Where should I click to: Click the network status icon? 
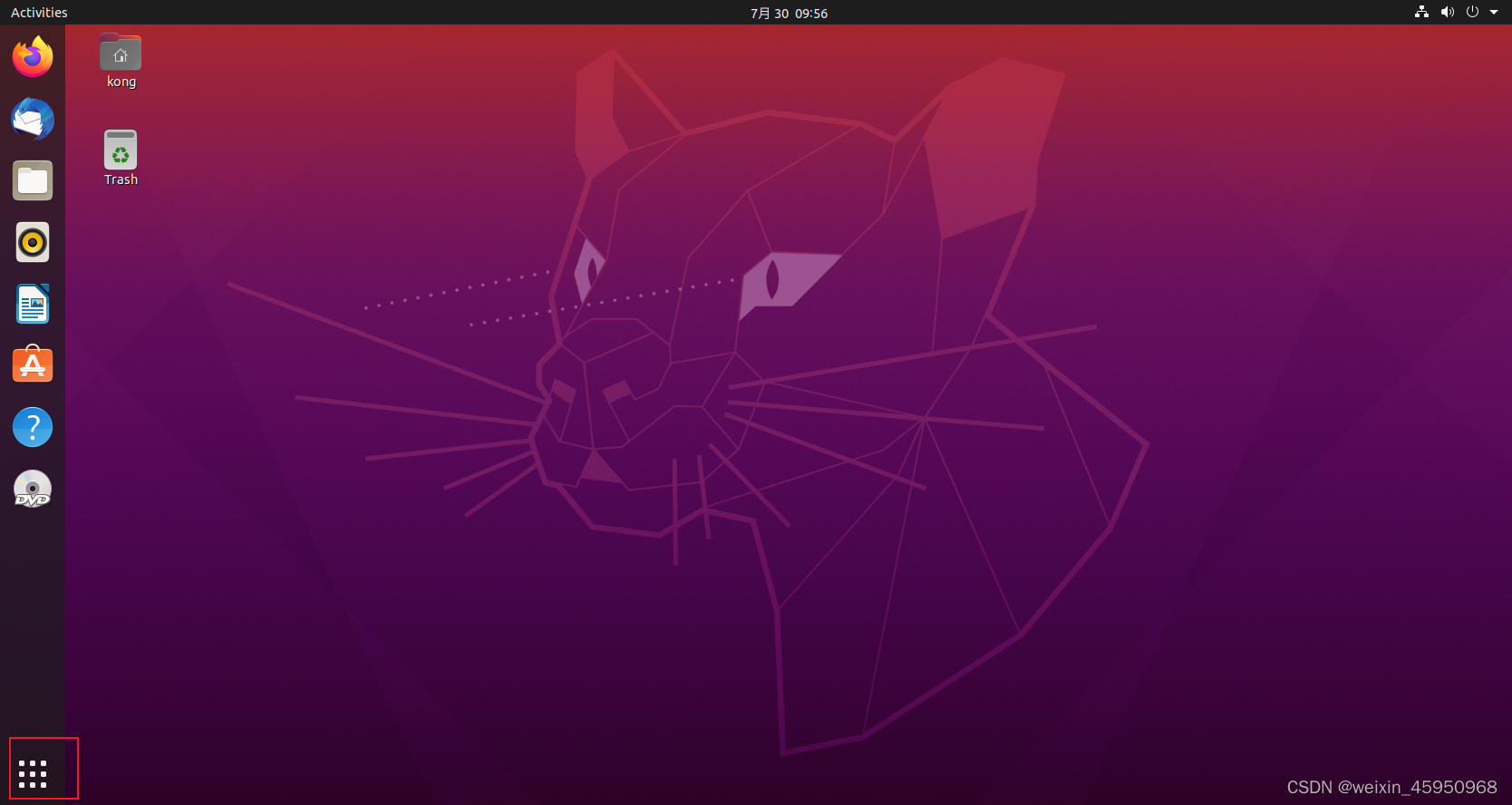1421,12
